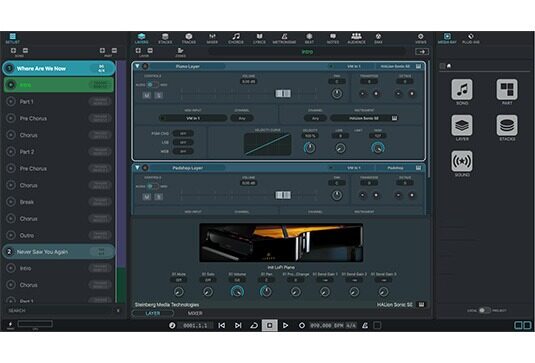Click Padshop Layer volume fader handle
Image resolution: width=535 pixels, height=363 pixels.
[283, 195]
